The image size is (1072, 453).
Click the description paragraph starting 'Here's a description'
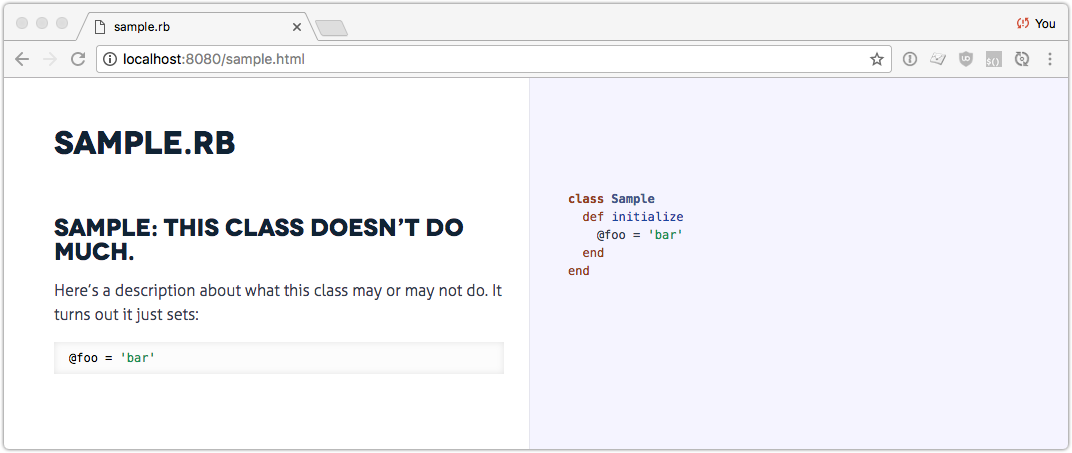278,303
